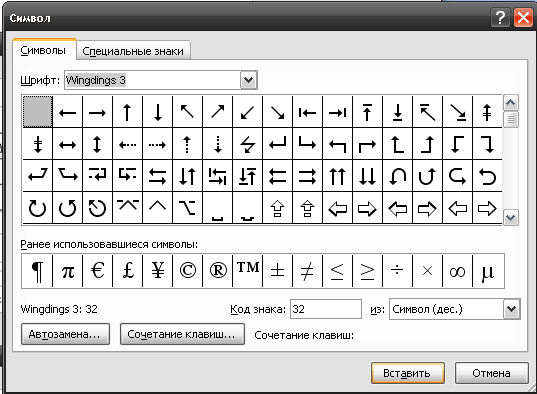Choose the caret up symbol in last row
Viewport: 537px width, 394px height.
coord(158,208)
